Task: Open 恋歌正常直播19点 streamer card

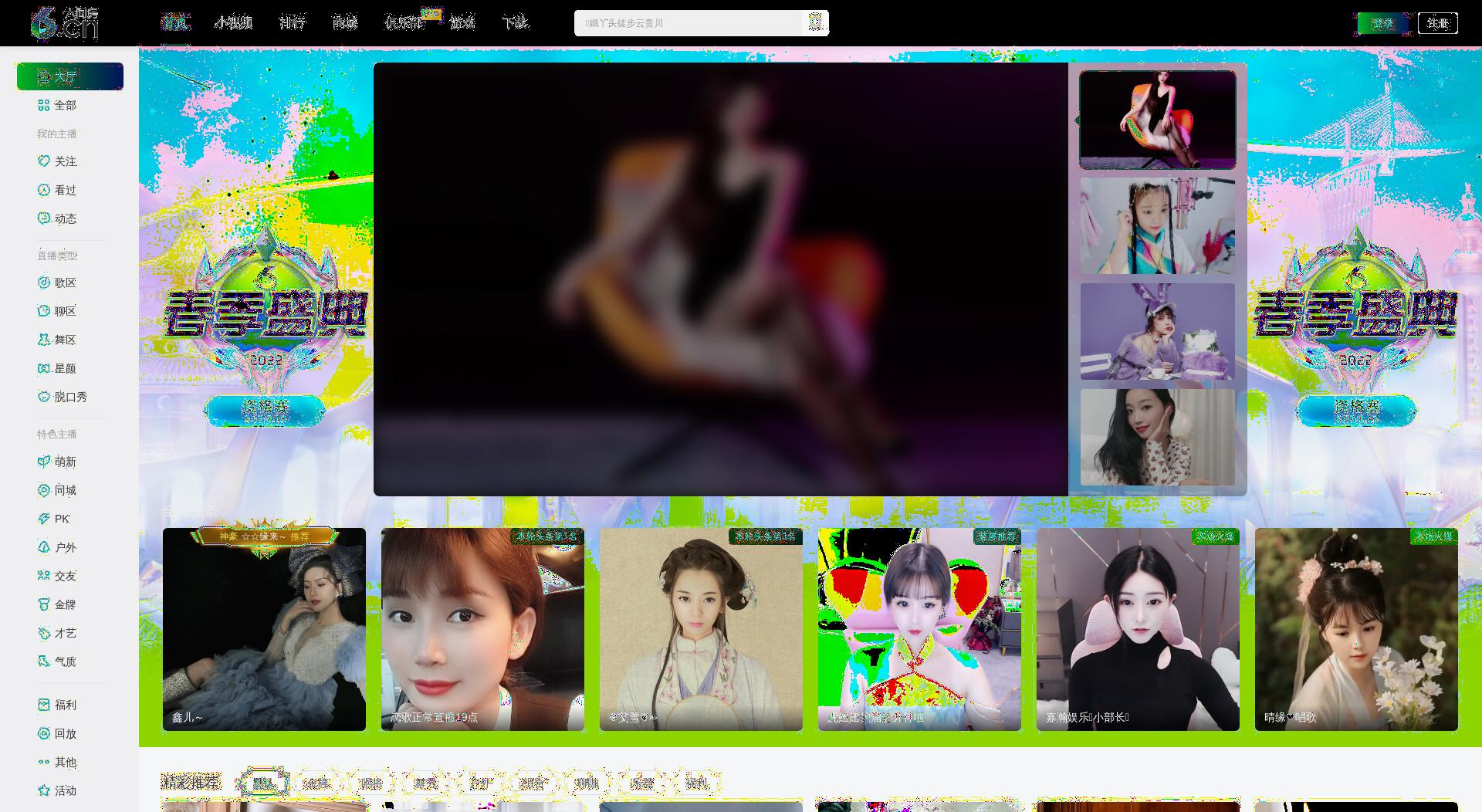Action: (x=482, y=629)
